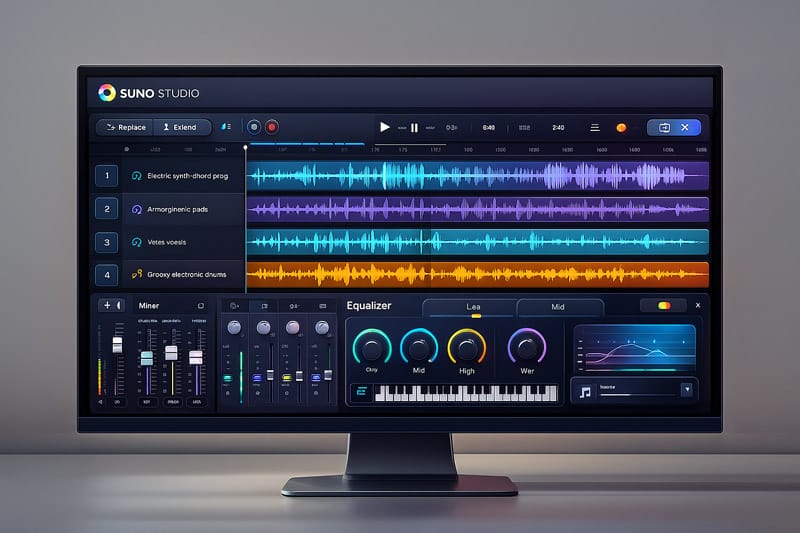Click the icon beside Grooxy electronic drums

(x=137, y=274)
